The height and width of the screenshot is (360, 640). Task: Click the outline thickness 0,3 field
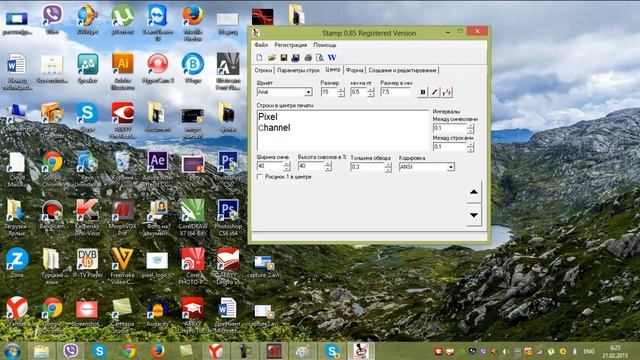tap(367, 167)
